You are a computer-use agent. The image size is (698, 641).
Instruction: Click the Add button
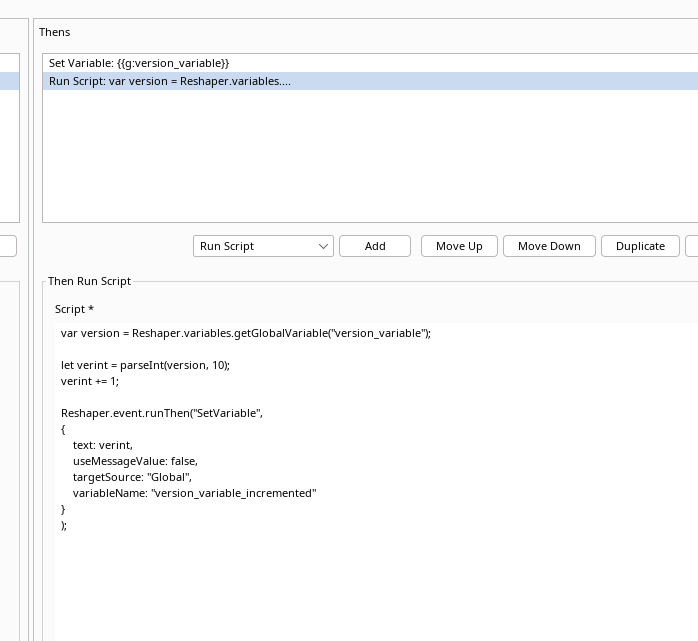coord(375,246)
